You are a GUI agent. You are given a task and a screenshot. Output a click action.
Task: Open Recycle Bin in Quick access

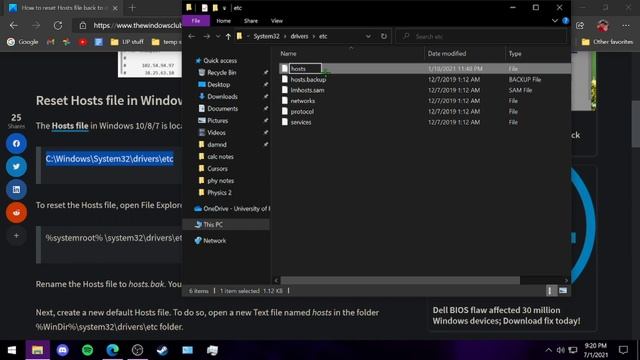221,73
